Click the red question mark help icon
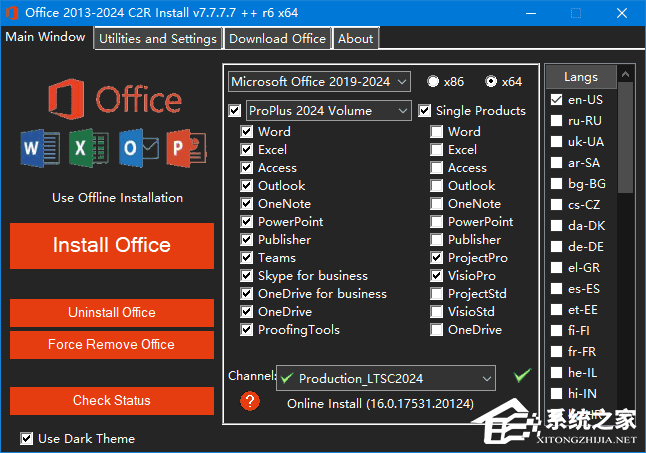646x453 pixels. 250,401
